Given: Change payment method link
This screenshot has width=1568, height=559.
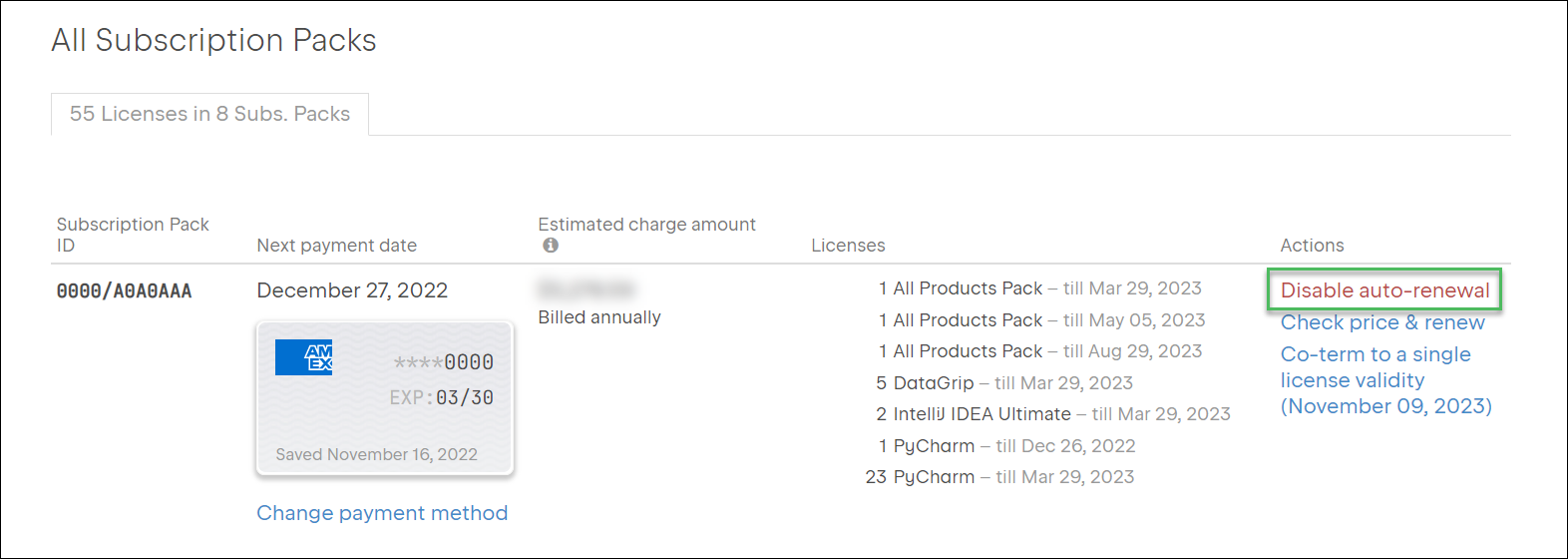Looking at the screenshot, I should [382, 513].
